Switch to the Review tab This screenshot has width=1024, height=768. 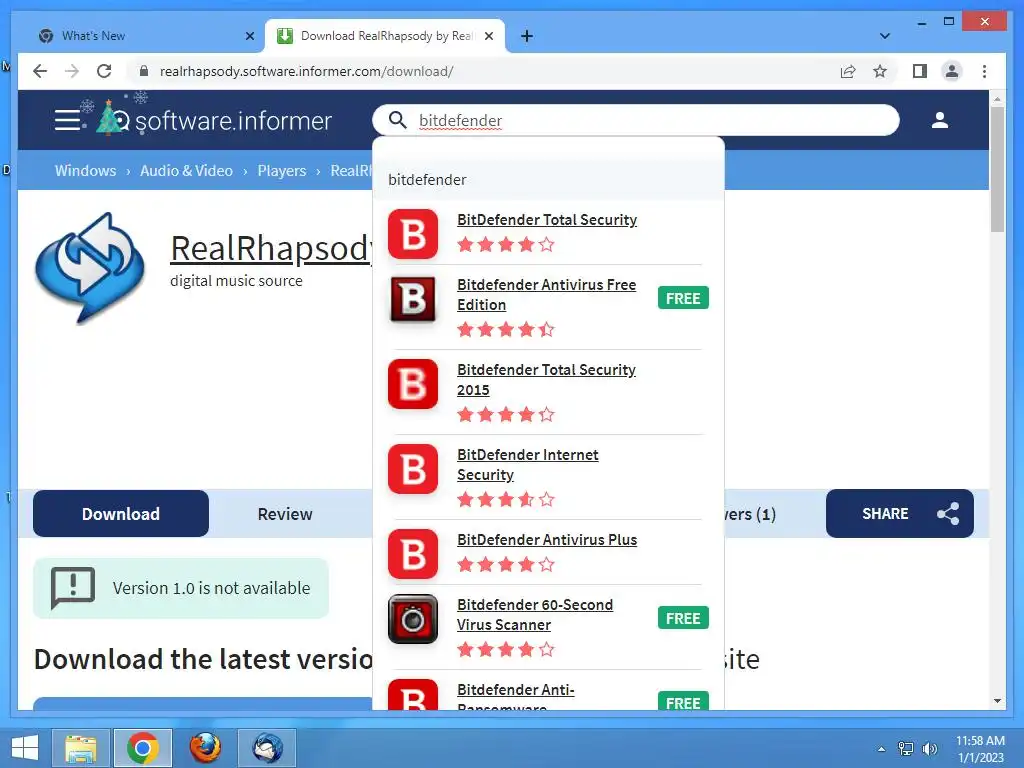point(285,514)
